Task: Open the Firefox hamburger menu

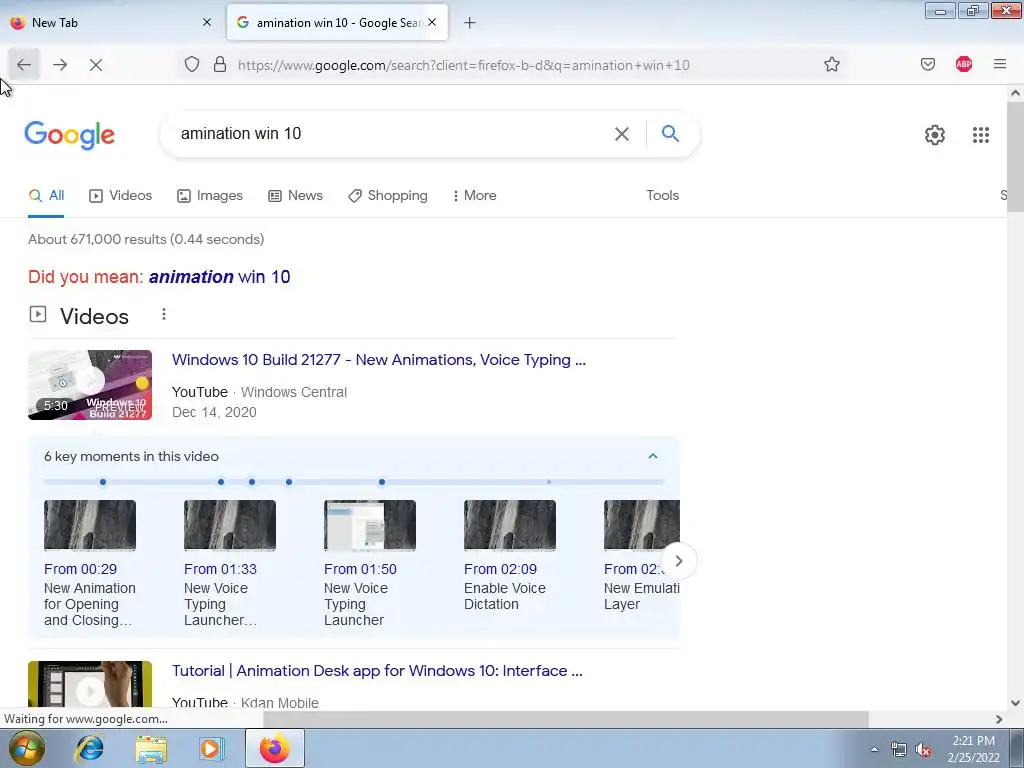Action: pos(1000,64)
